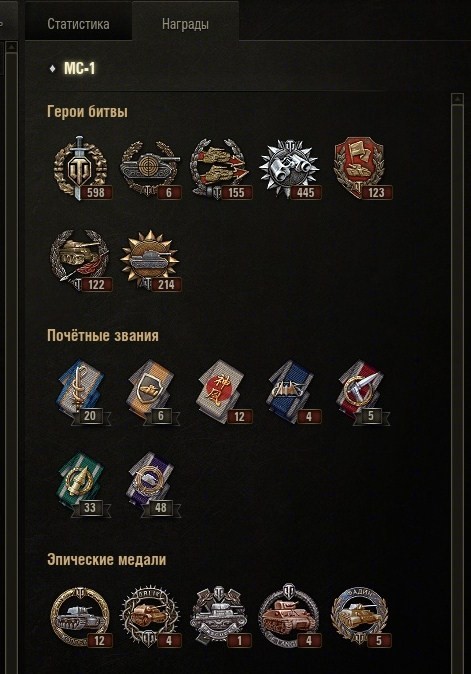
Task: Click the red feather tank medal 122
Action: (x=81, y=260)
